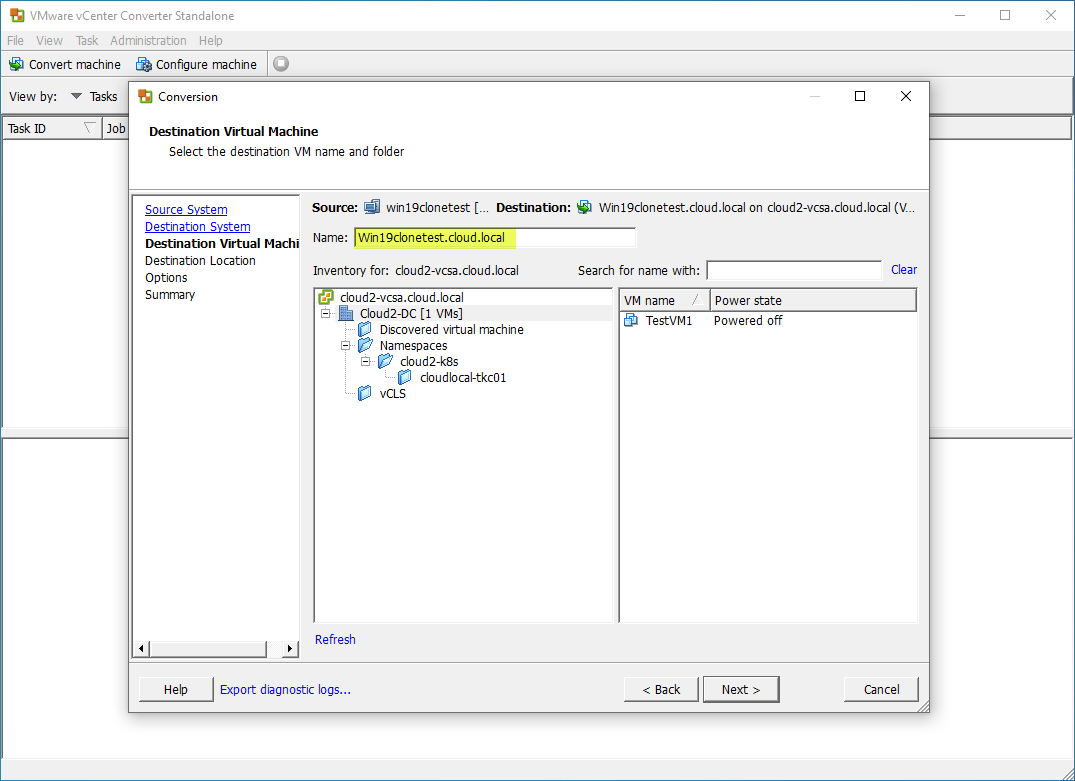Click the Back button
The height and width of the screenshot is (781, 1075).
661,689
